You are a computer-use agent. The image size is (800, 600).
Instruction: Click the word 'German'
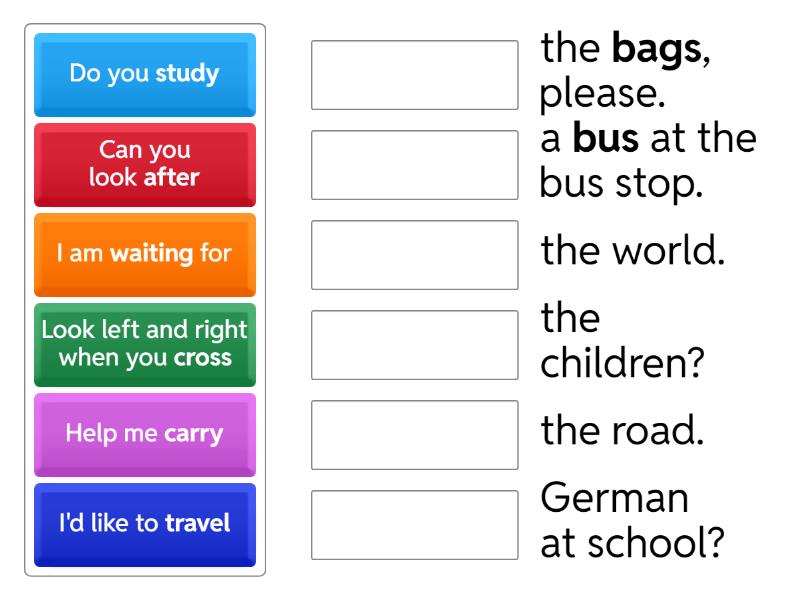(x=614, y=498)
